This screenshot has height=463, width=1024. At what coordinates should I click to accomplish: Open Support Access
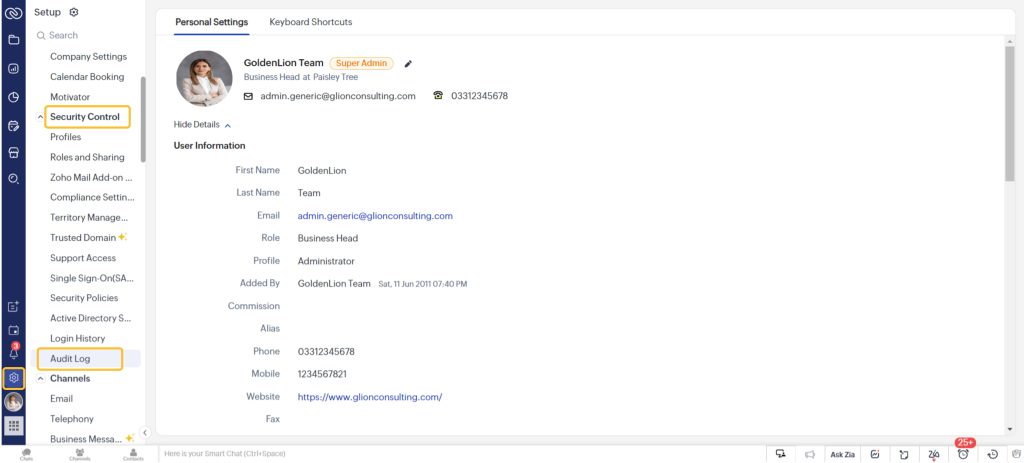click(x=83, y=258)
